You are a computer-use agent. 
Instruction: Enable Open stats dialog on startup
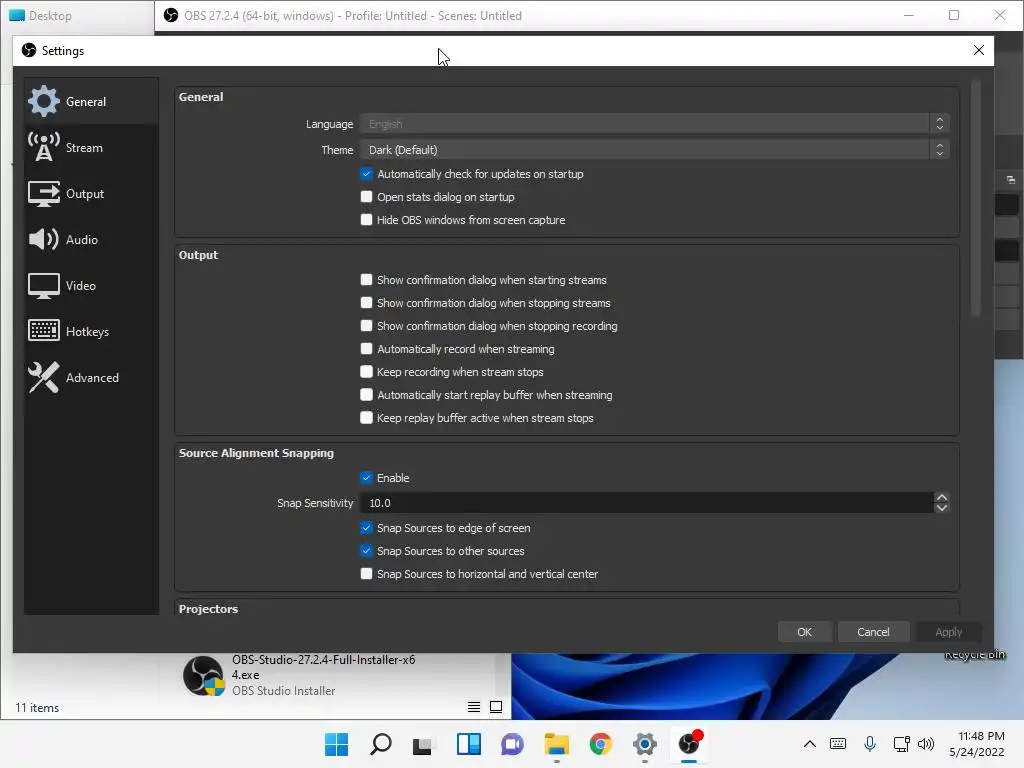tap(366, 197)
